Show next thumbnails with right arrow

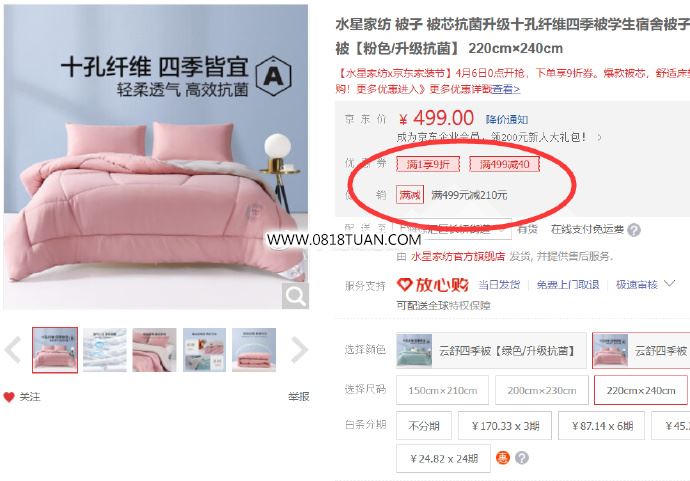pos(299,350)
